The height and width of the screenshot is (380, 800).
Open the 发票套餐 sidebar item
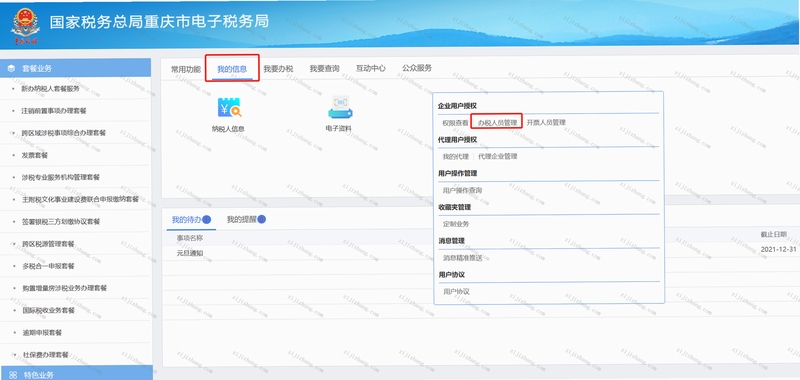tap(34, 155)
